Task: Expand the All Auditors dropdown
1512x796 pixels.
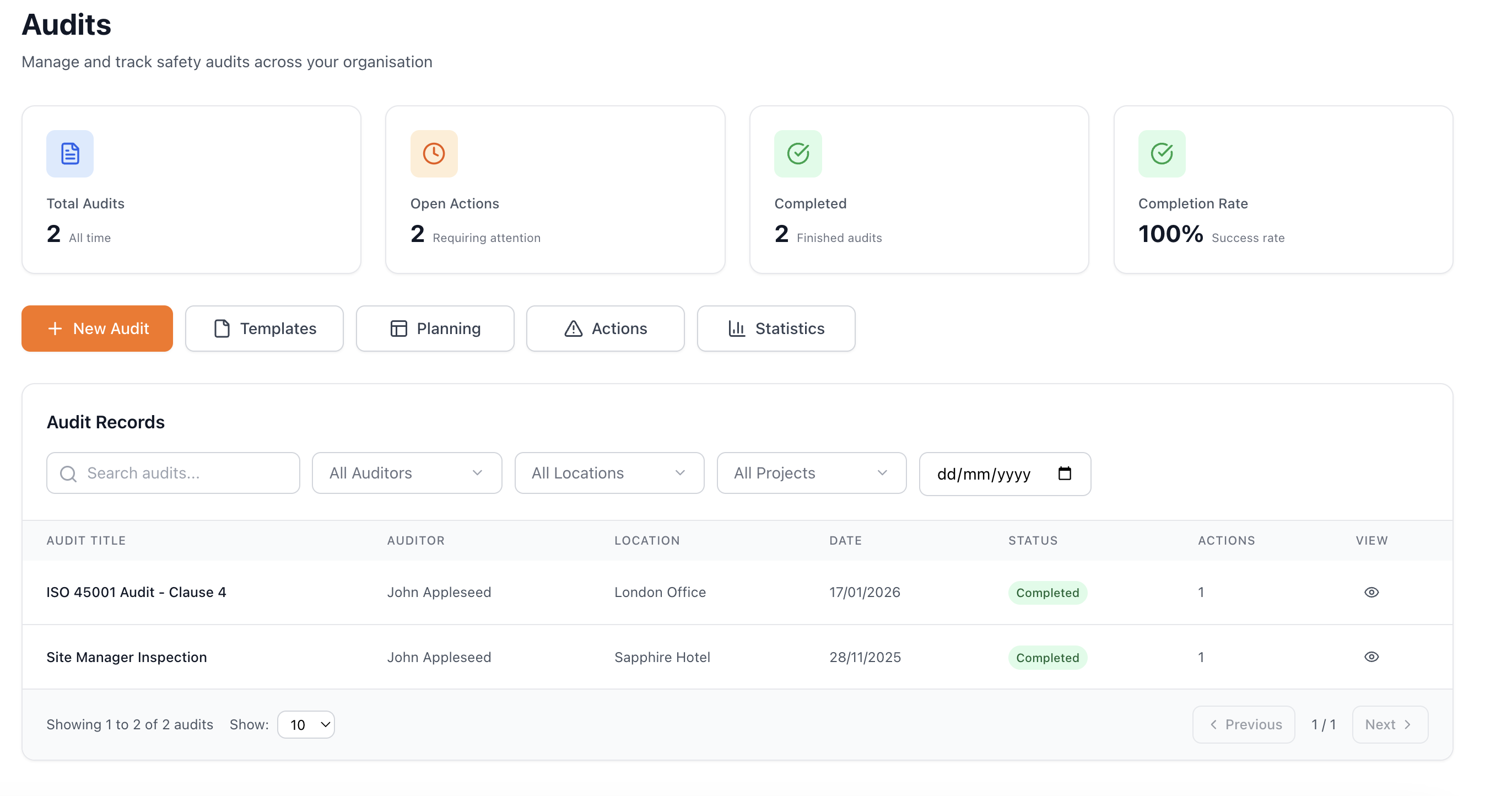Action: [407, 472]
